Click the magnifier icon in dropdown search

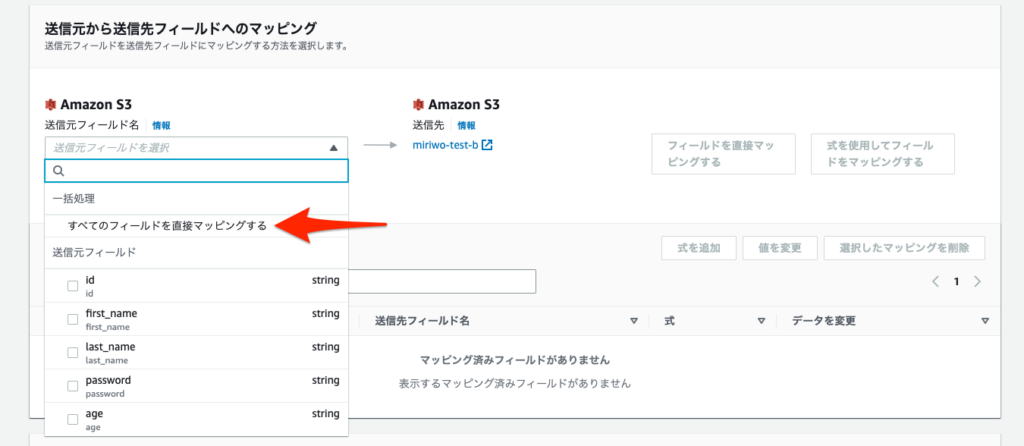point(58,171)
